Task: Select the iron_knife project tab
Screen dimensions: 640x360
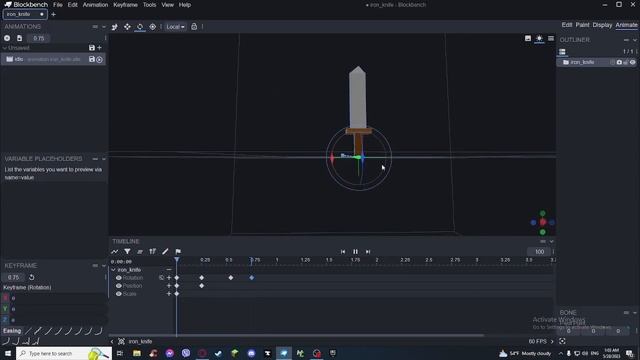Action: pyautogui.click(x=24, y=14)
